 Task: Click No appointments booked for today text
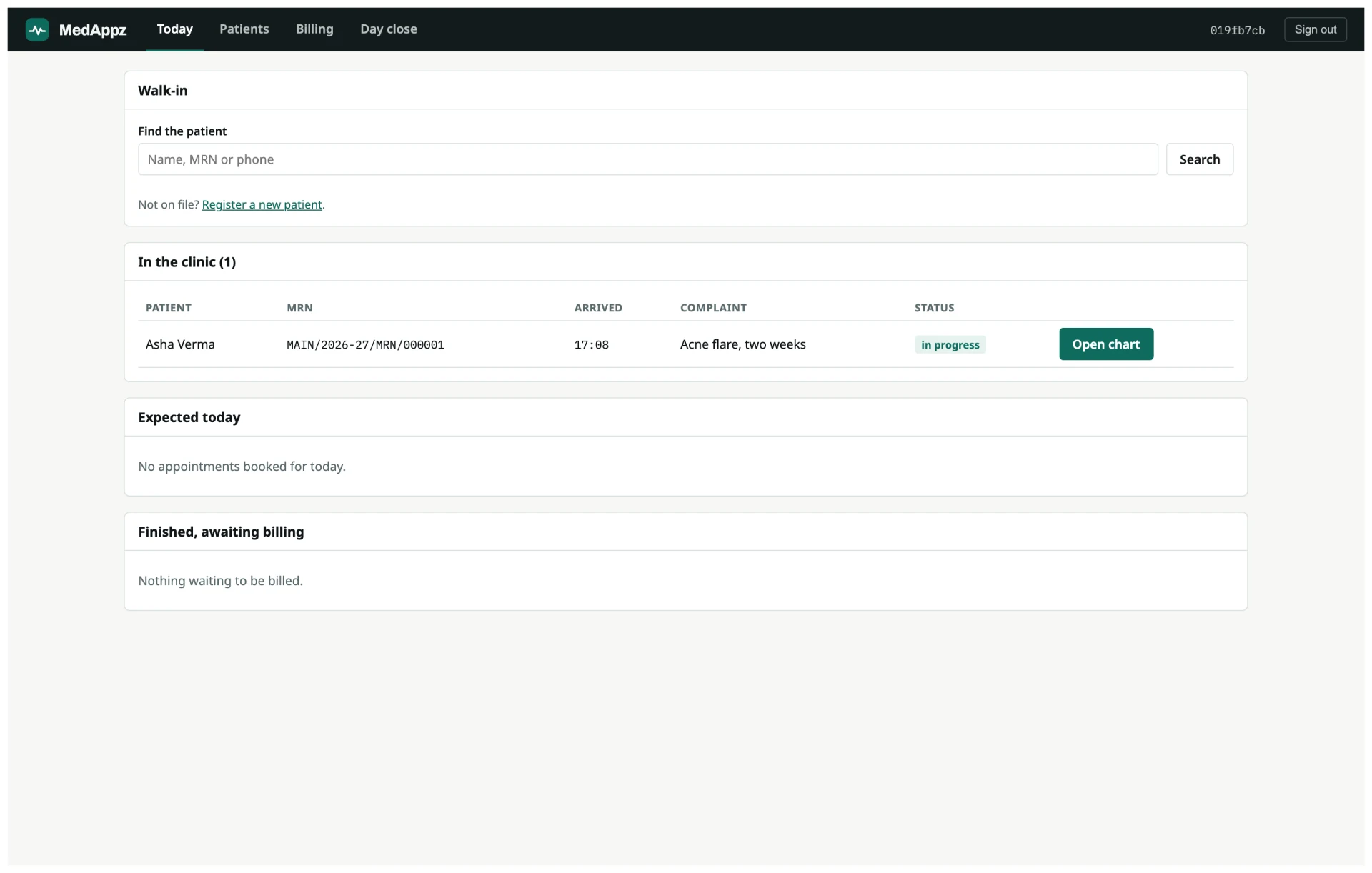pyautogui.click(x=242, y=467)
